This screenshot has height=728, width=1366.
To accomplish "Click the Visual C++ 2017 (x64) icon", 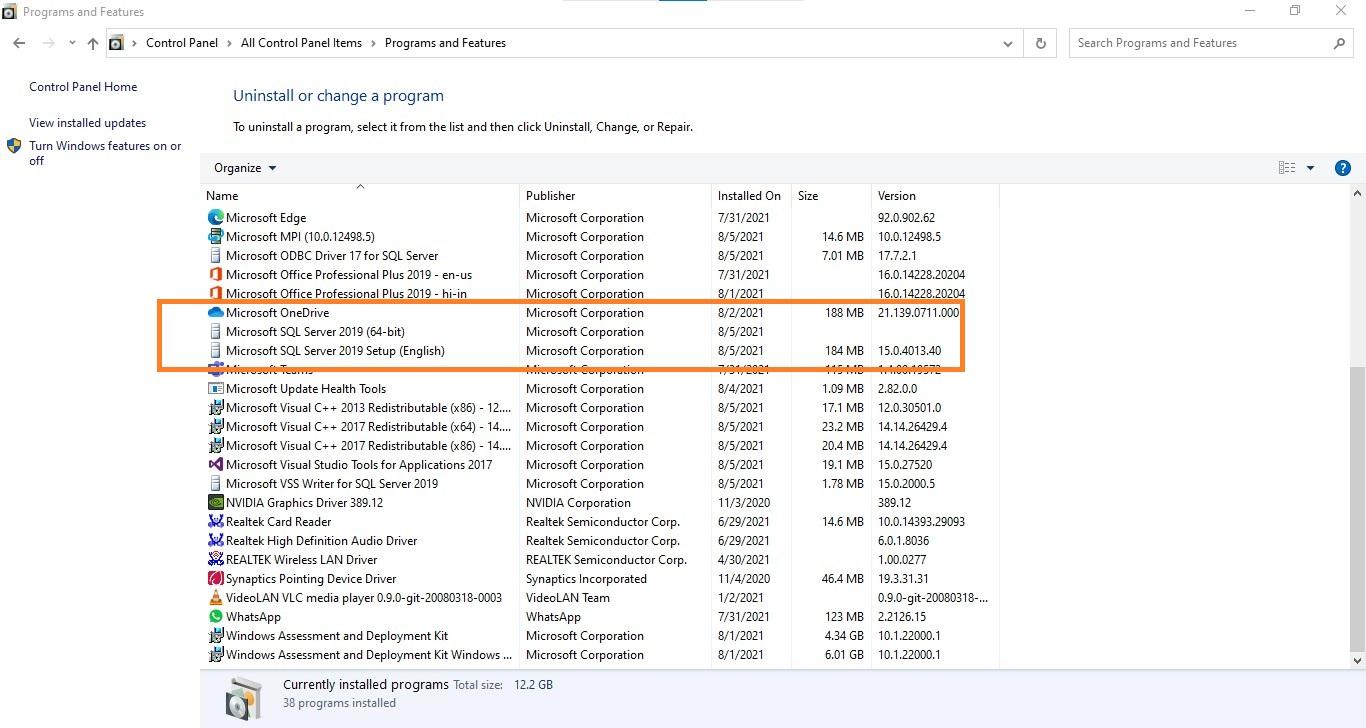I will click(x=215, y=427).
